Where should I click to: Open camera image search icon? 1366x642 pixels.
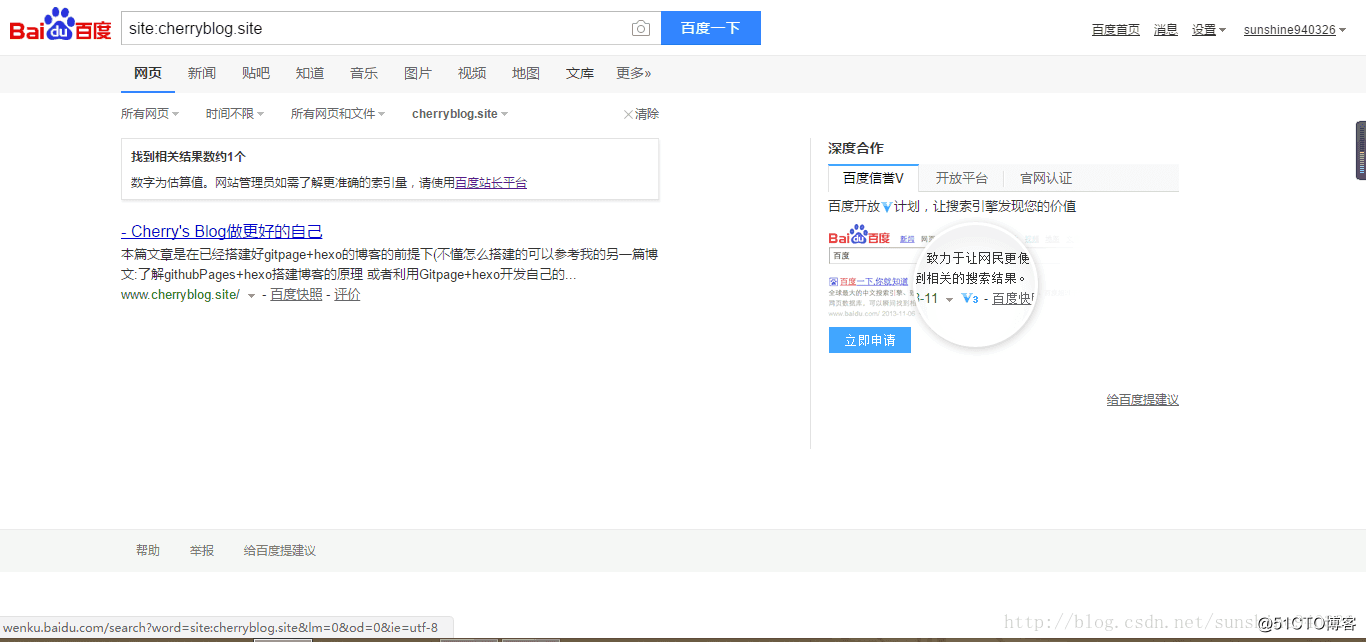(641, 28)
